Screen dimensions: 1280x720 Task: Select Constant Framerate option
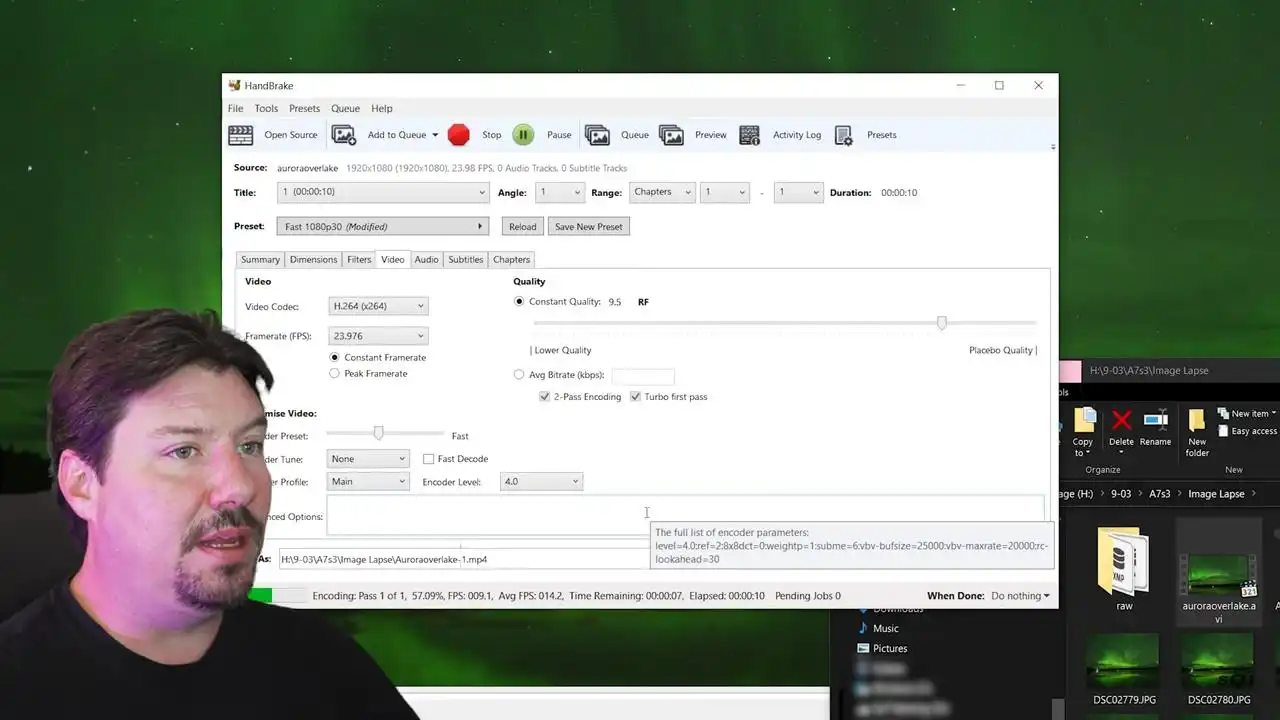335,357
